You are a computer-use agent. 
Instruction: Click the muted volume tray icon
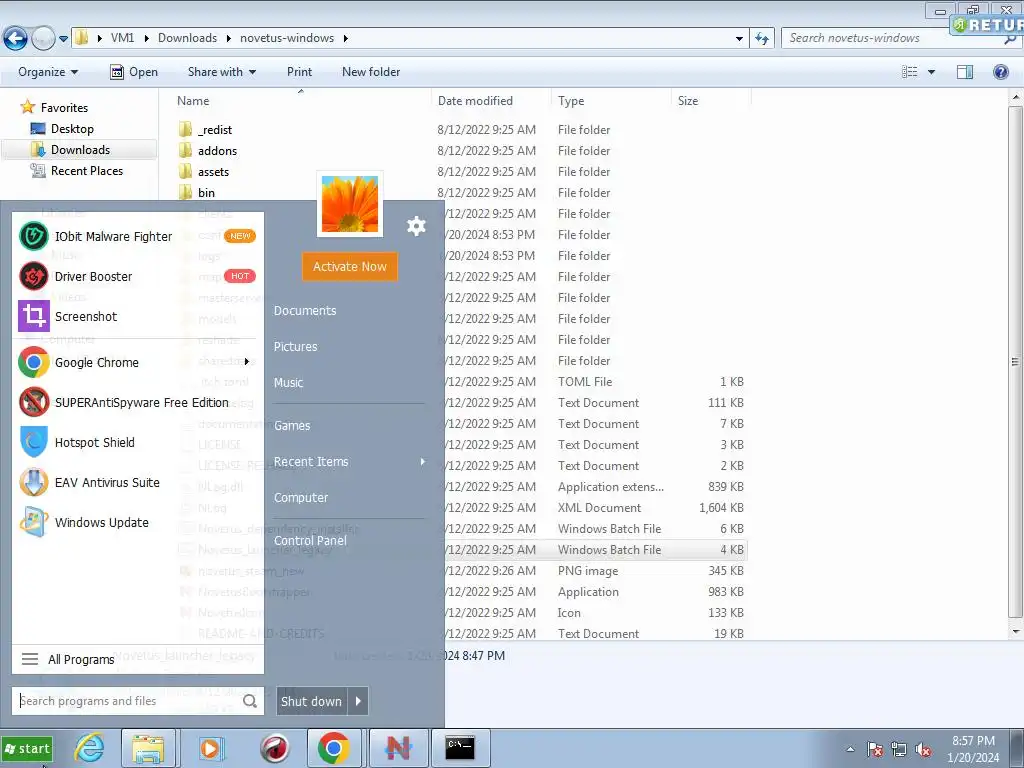pyautogui.click(x=923, y=749)
